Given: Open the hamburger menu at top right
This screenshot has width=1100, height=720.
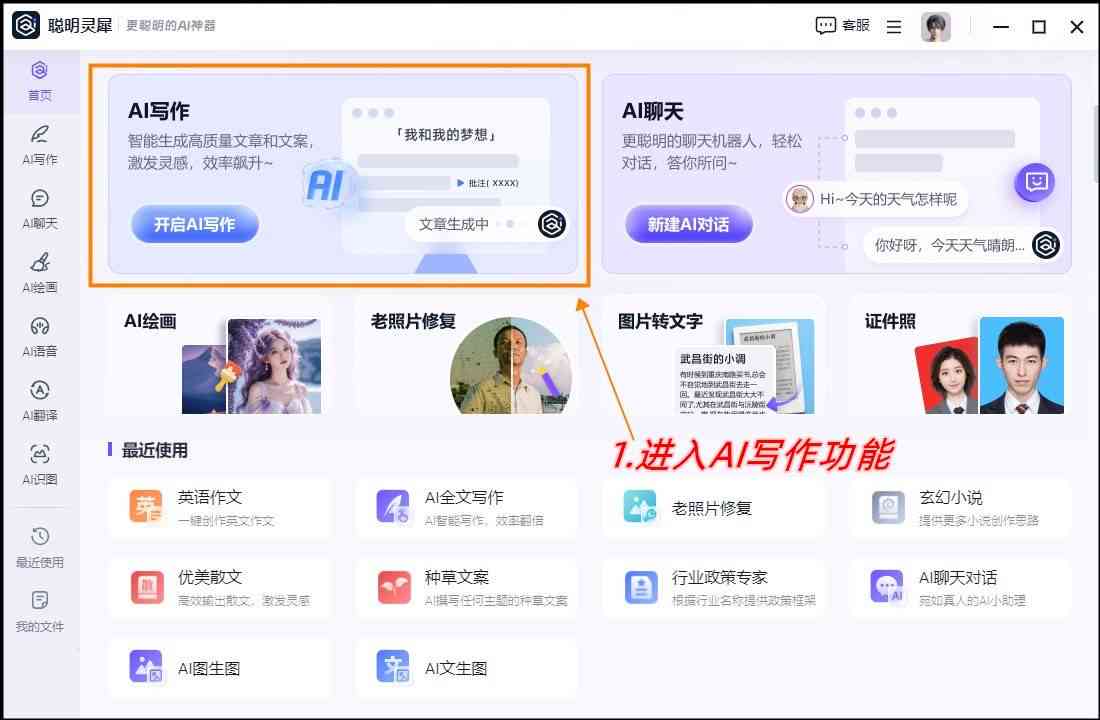Looking at the screenshot, I should pos(893,26).
